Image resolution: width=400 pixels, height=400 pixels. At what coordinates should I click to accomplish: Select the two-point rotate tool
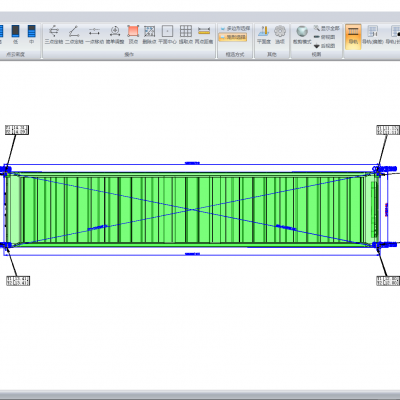74,35
